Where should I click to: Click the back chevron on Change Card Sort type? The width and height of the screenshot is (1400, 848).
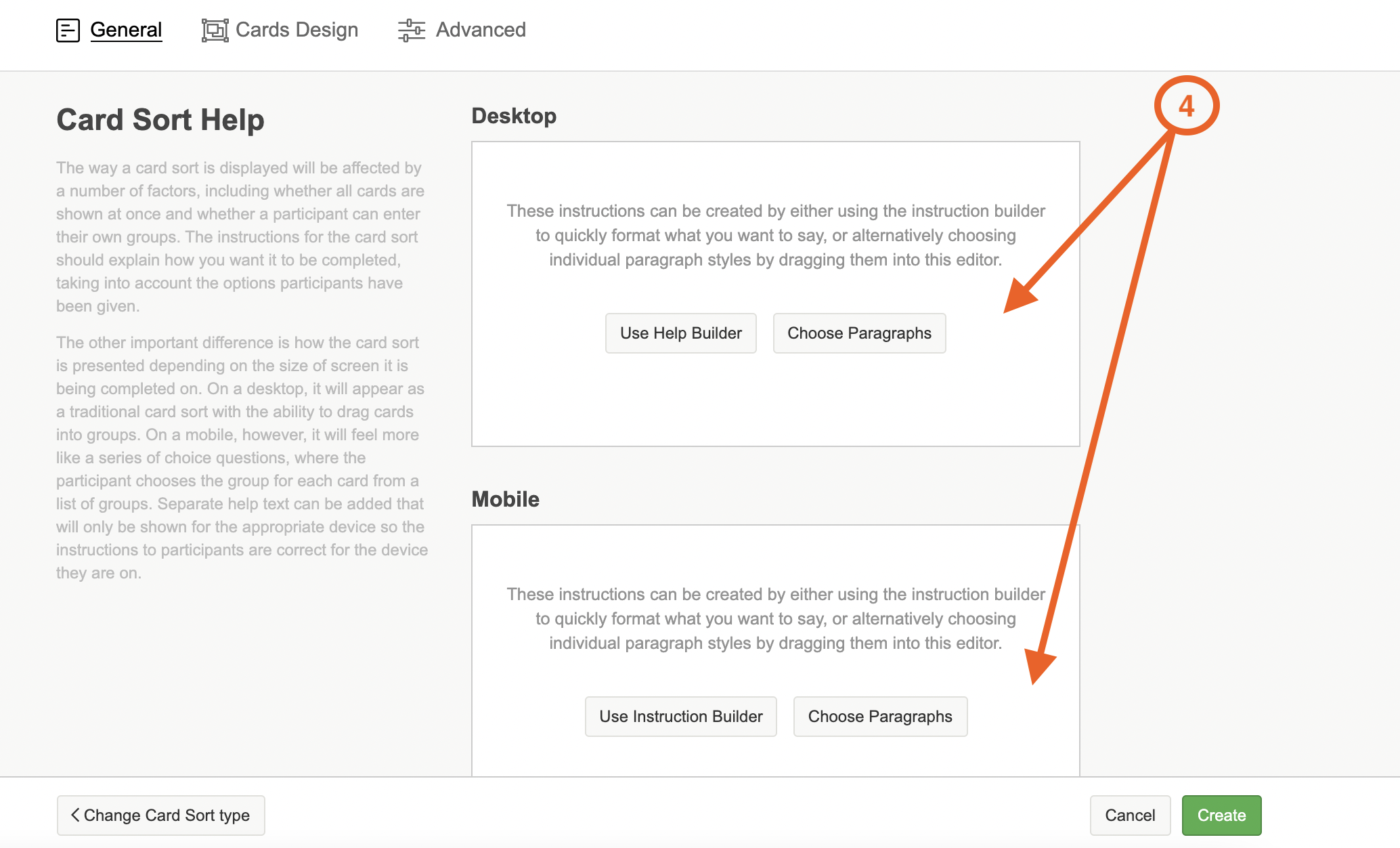point(75,815)
